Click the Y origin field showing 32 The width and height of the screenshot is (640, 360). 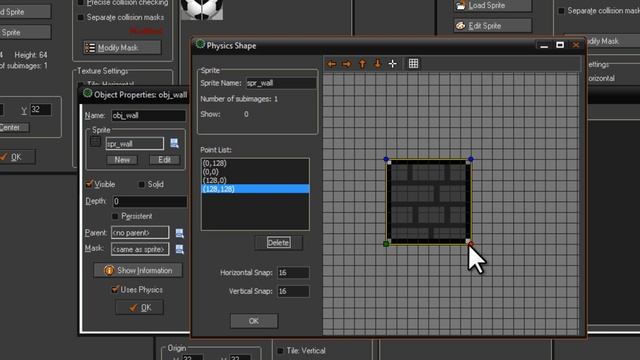pos(41,109)
